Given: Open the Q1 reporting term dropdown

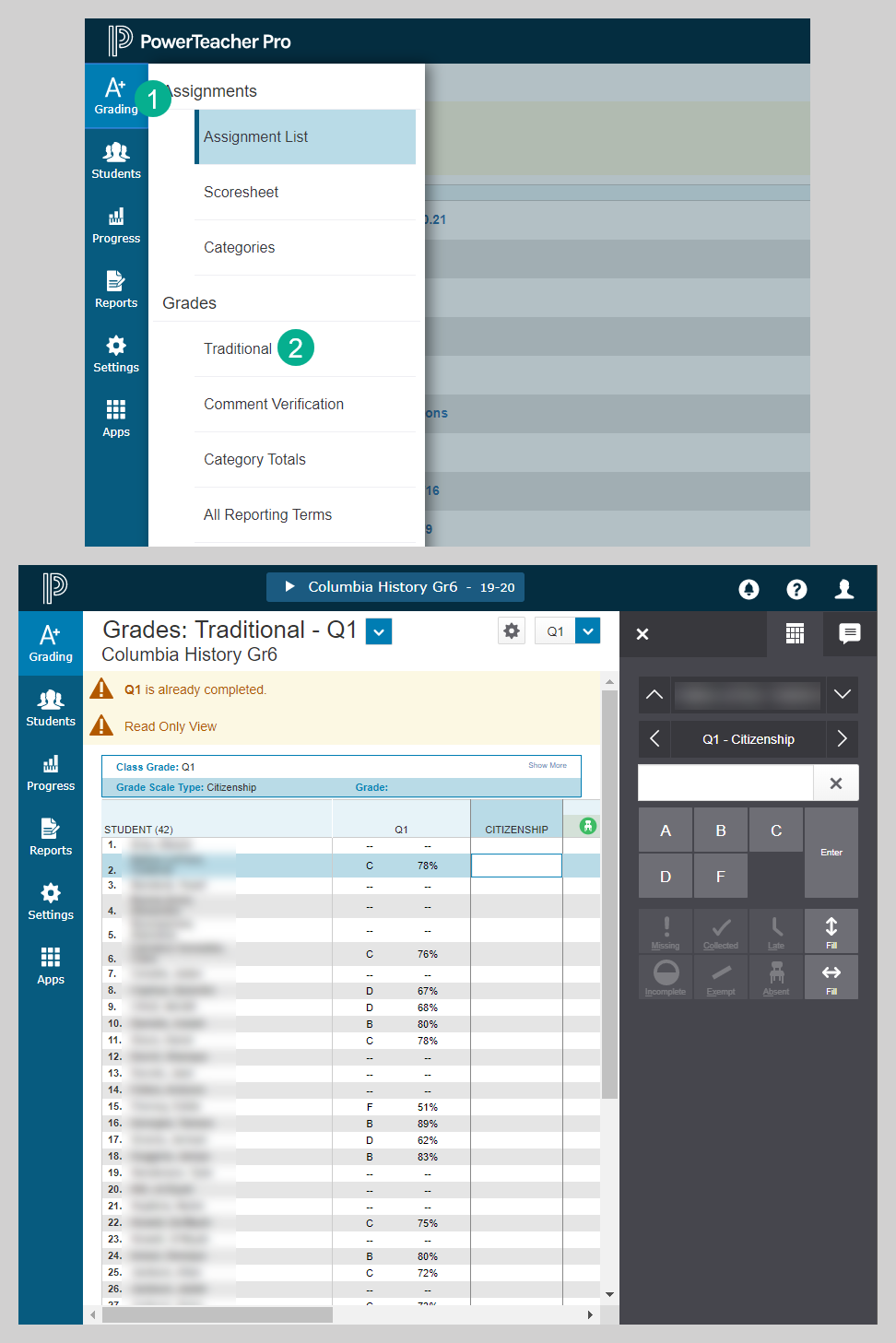Looking at the screenshot, I should point(587,631).
